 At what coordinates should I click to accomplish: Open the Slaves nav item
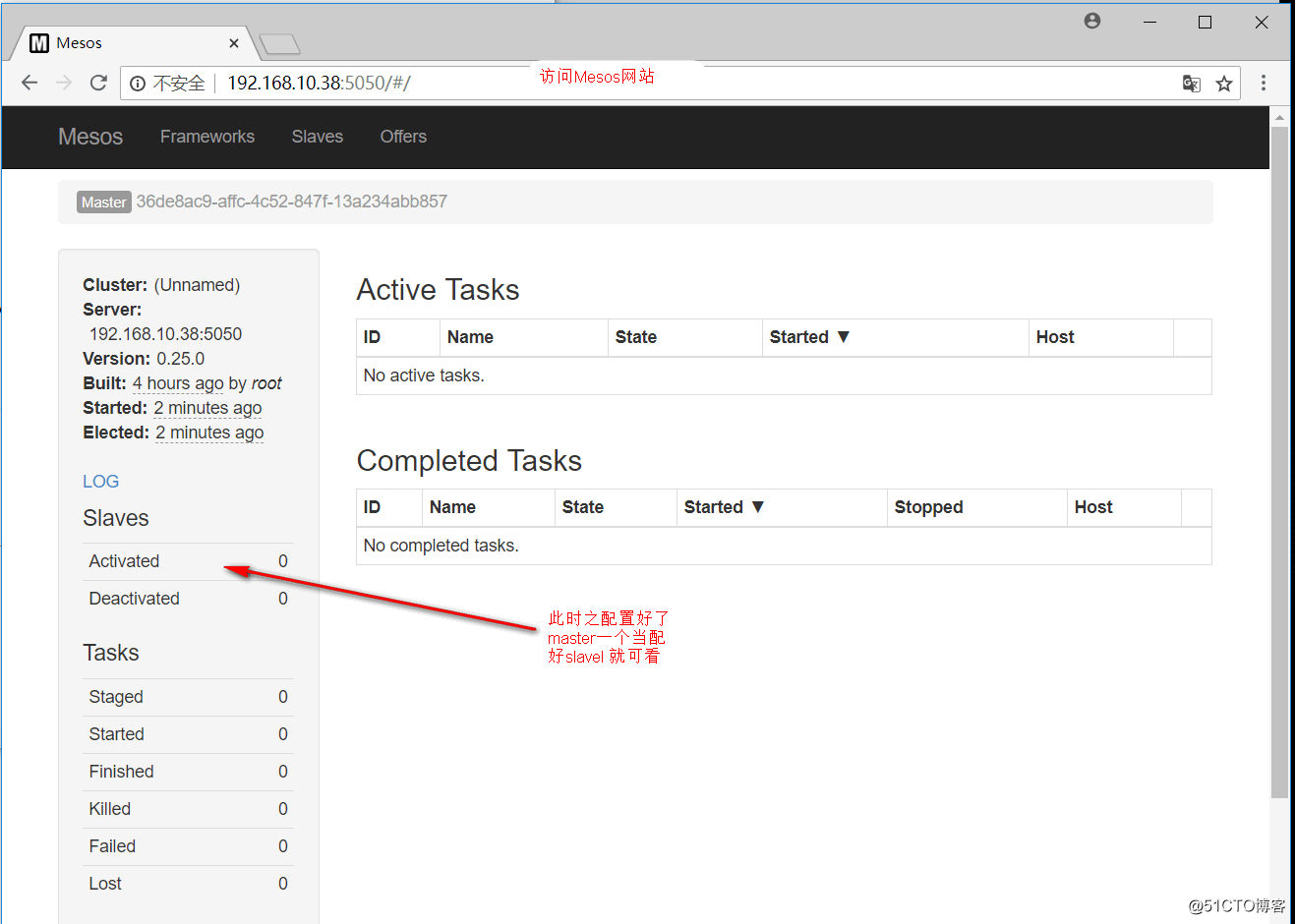click(x=318, y=137)
